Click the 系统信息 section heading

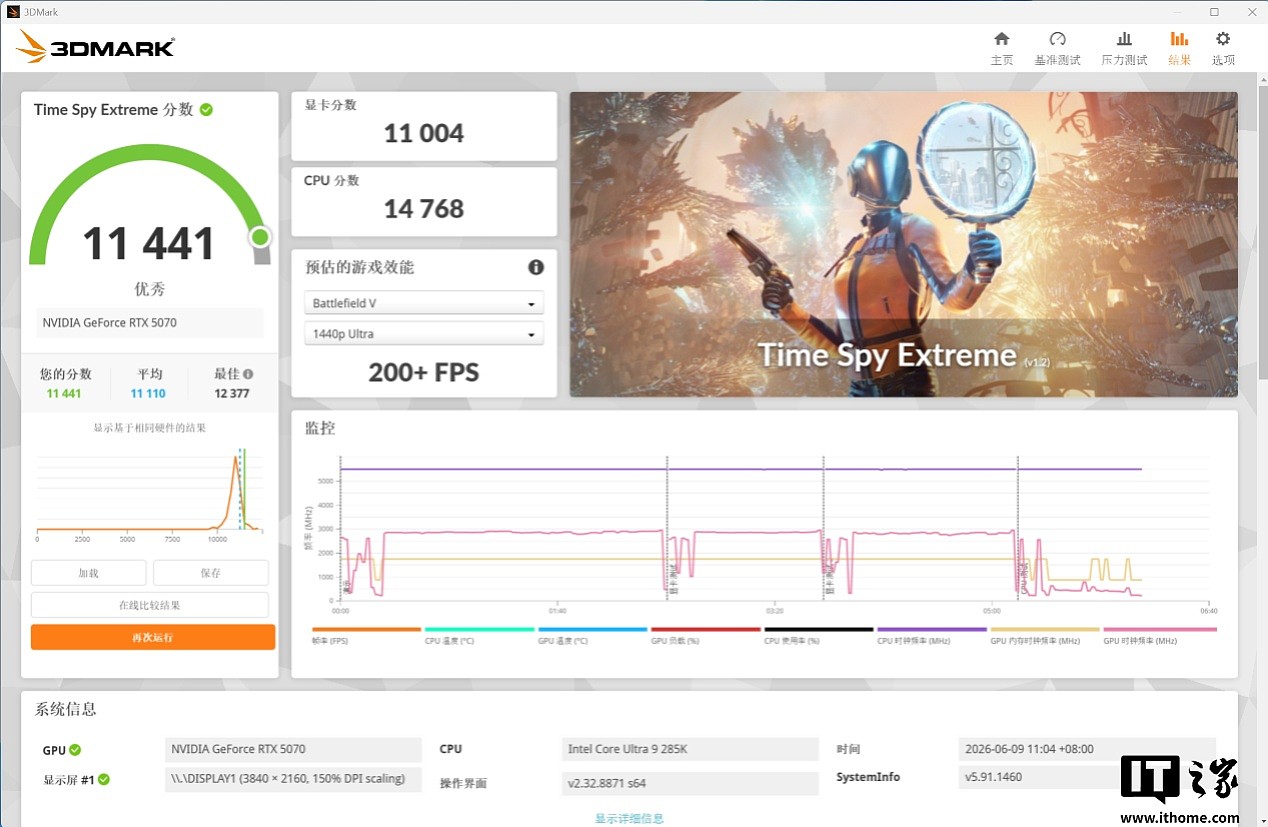tap(66, 710)
